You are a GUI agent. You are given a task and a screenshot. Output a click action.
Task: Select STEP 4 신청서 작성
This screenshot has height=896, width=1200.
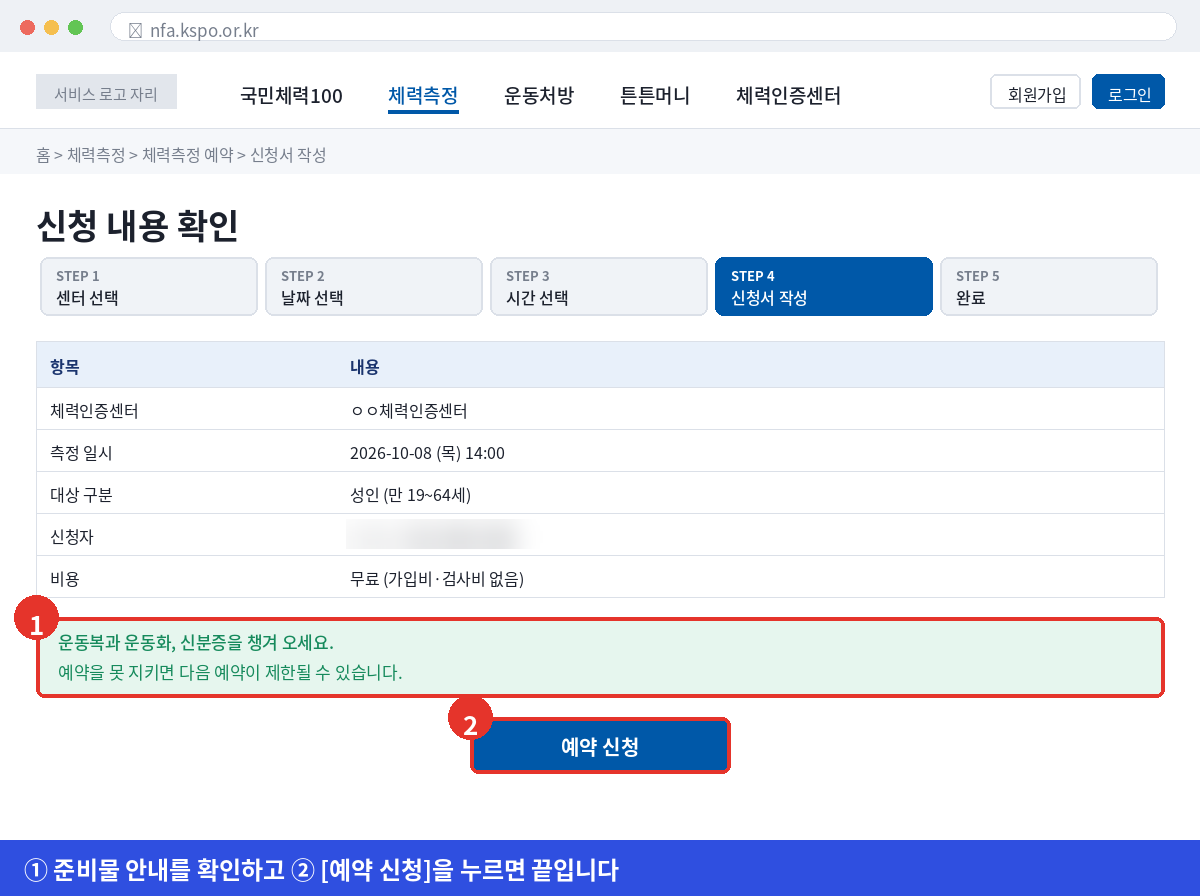pyautogui.click(x=824, y=287)
